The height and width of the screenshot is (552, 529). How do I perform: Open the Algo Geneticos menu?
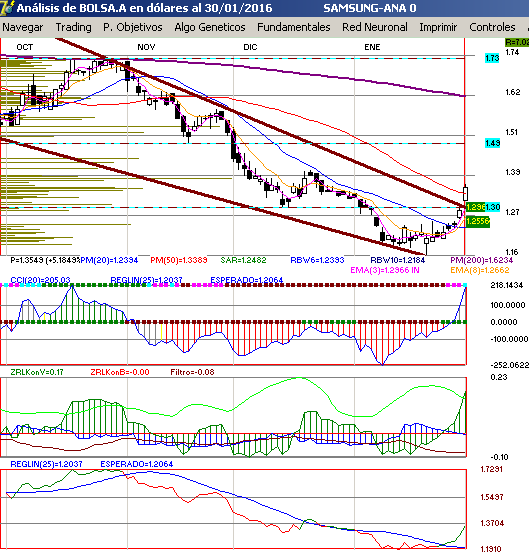coord(210,27)
